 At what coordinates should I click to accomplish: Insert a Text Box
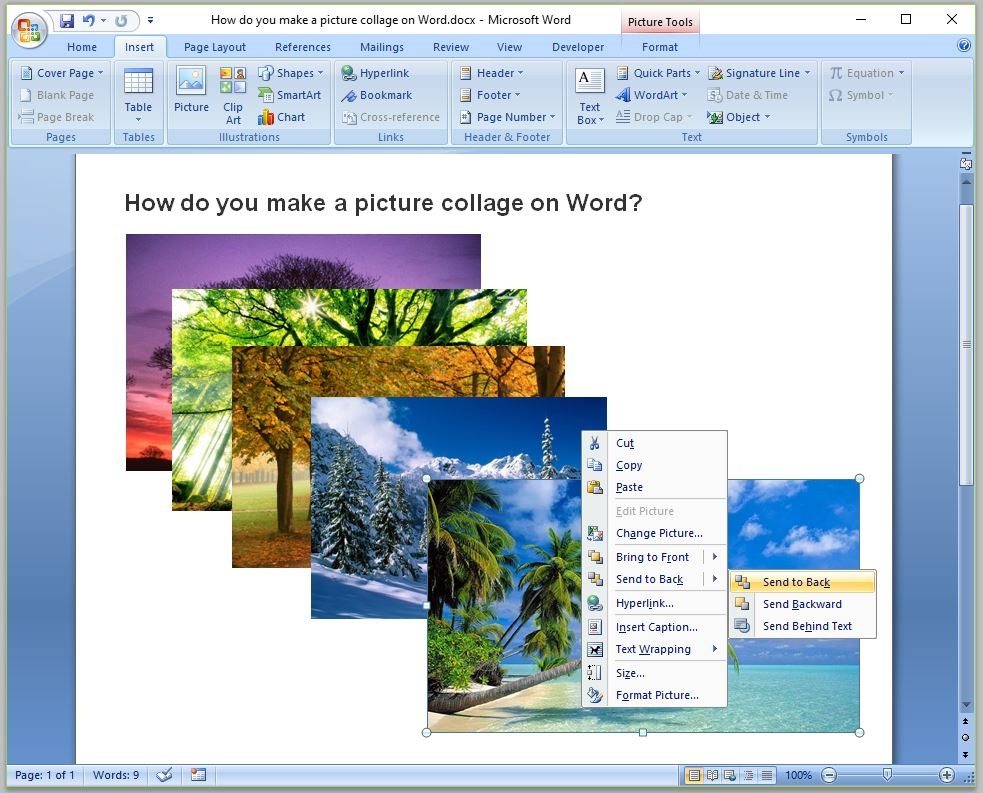click(589, 95)
